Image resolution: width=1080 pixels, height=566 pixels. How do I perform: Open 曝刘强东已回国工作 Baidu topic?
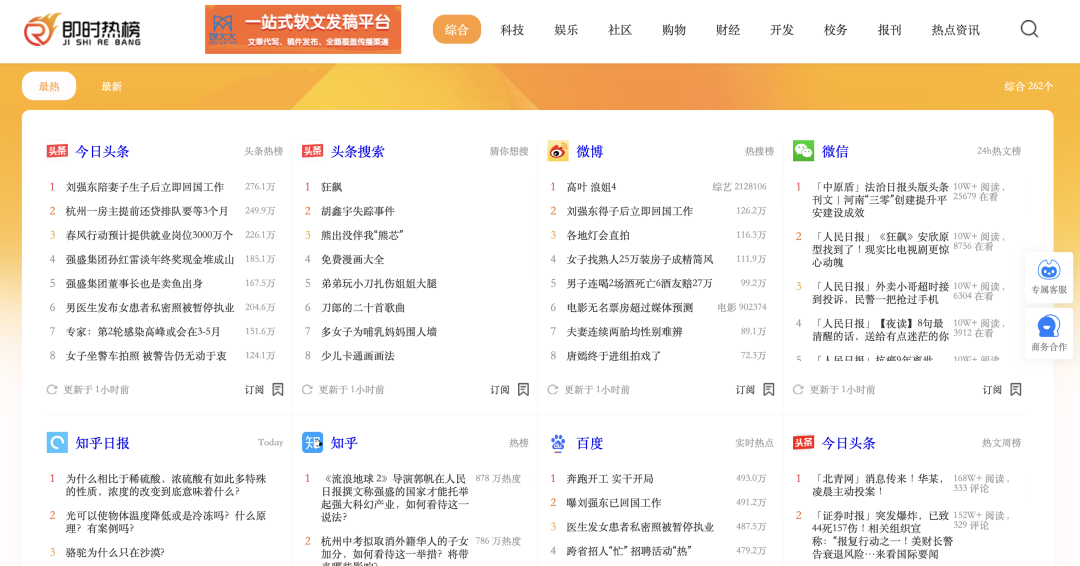click(614, 502)
